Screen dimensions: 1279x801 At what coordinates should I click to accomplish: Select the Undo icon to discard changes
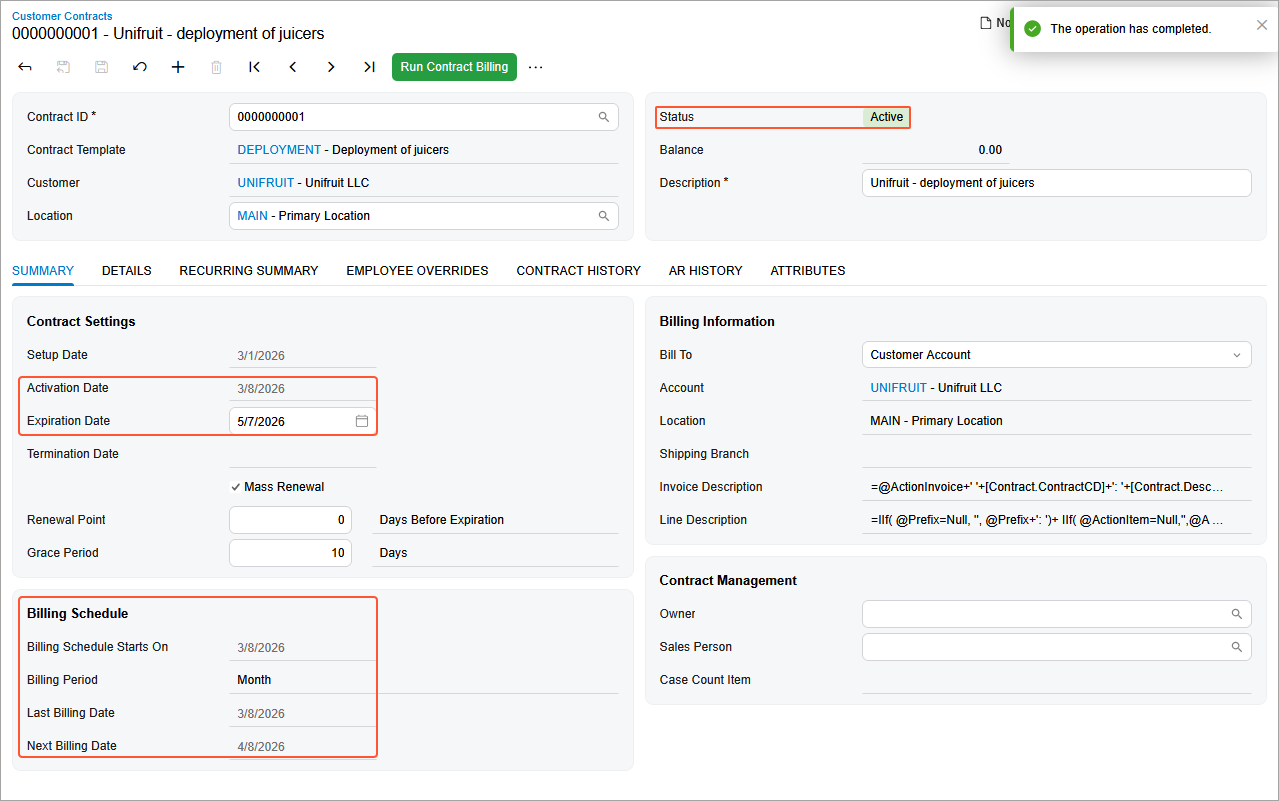tap(139, 67)
